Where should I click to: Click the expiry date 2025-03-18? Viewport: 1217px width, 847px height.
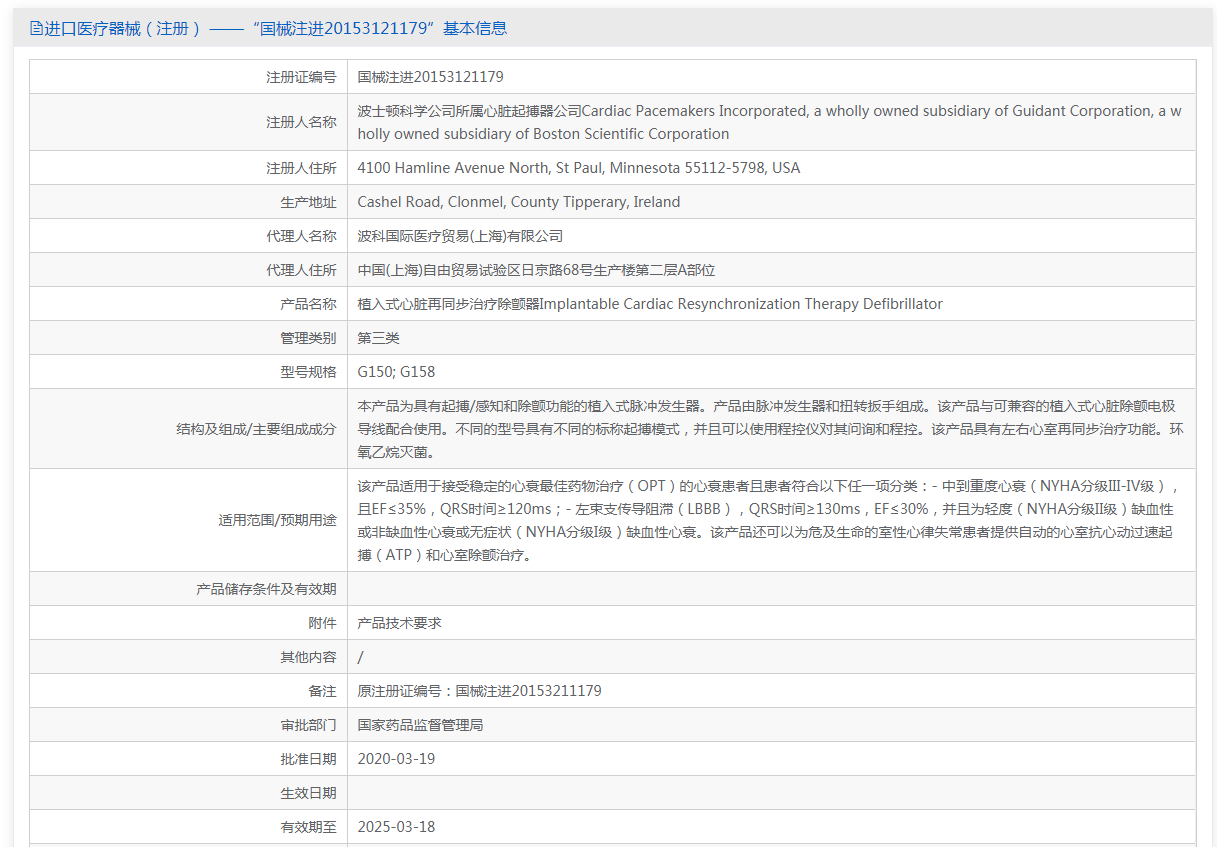click(x=397, y=827)
